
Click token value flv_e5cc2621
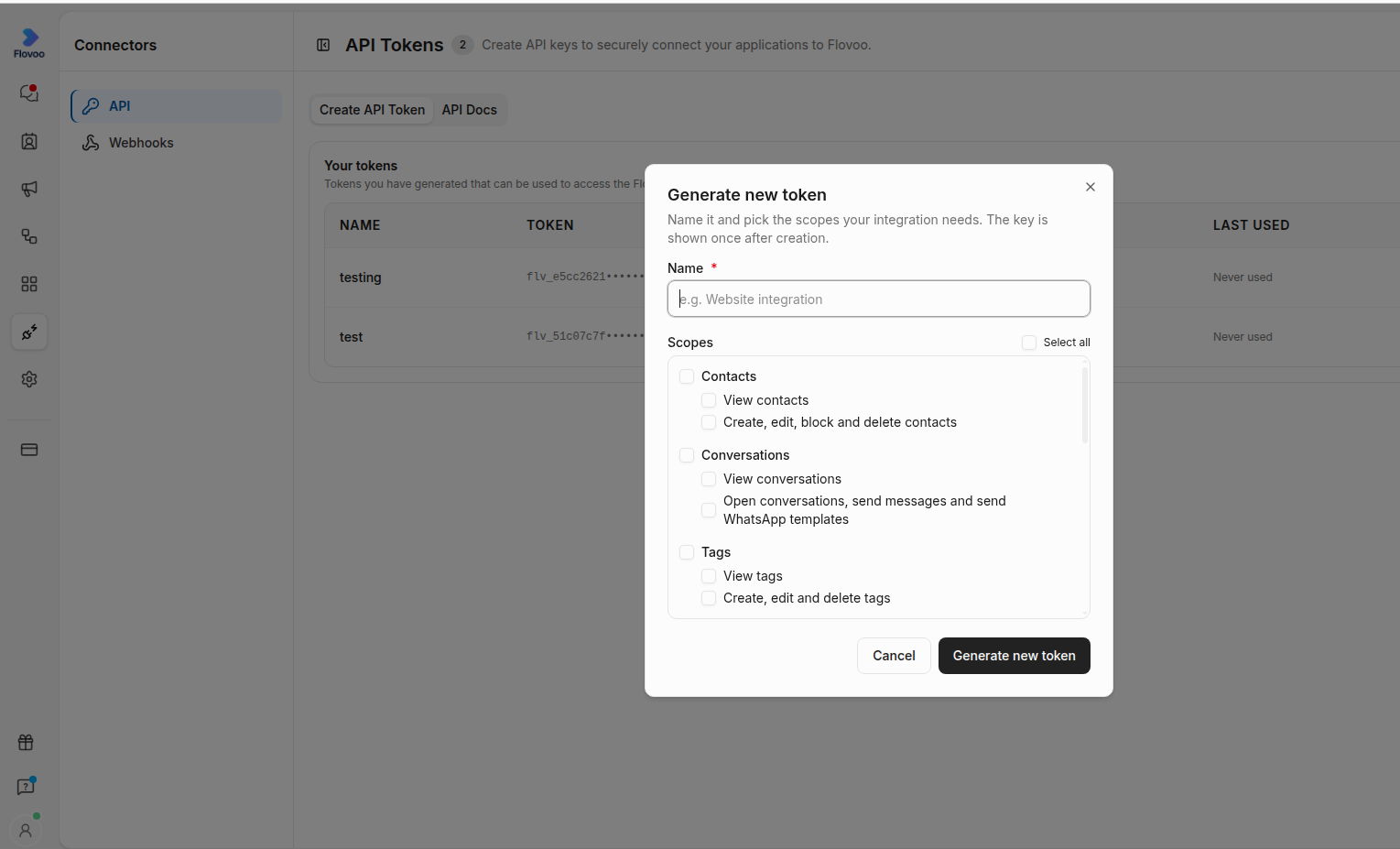pyautogui.click(x=585, y=277)
